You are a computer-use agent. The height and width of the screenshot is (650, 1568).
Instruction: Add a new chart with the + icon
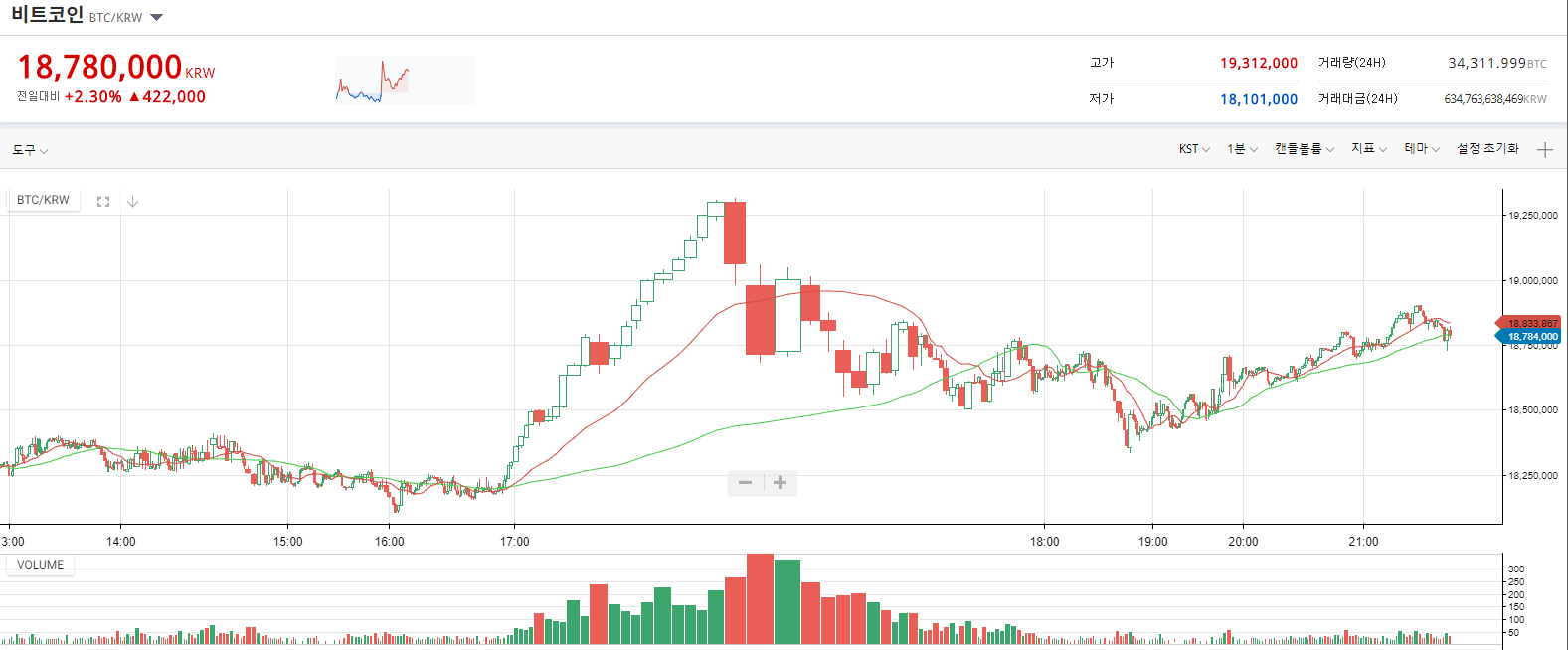coord(1544,149)
